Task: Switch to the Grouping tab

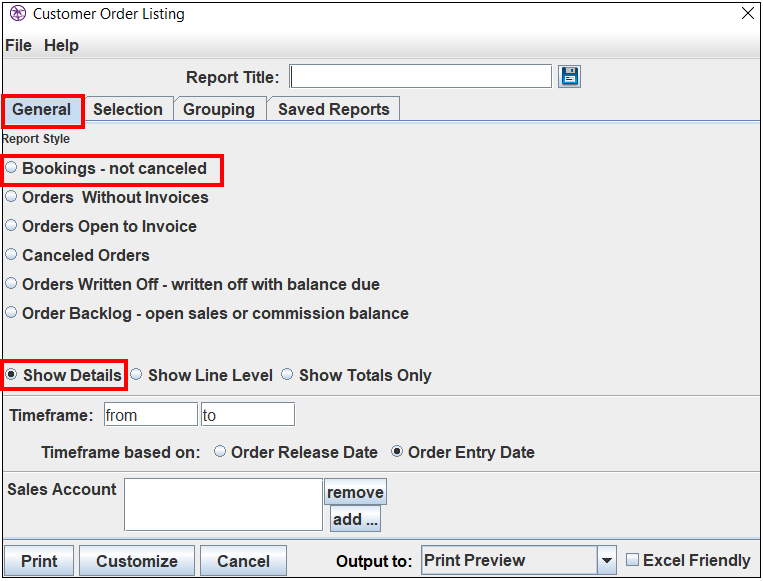Action: (219, 109)
